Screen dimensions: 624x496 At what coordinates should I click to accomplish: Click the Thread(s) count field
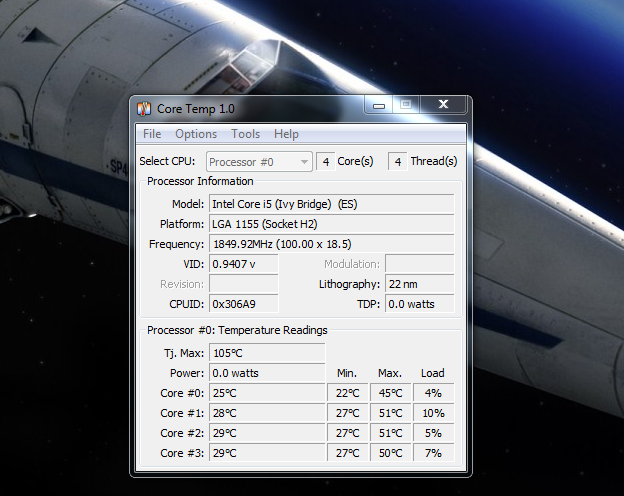pyautogui.click(x=397, y=162)
